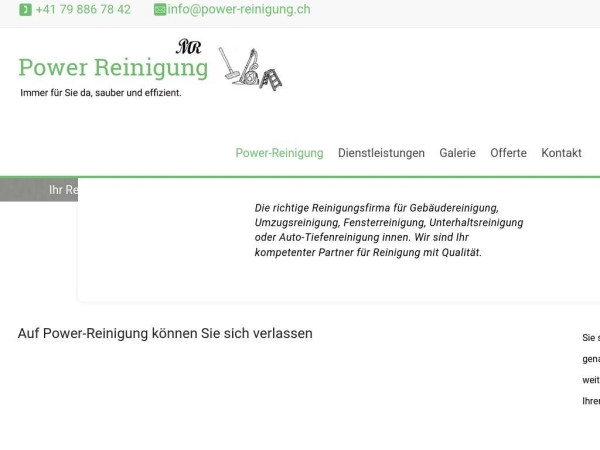Click the ladder illustration in the logo

[x=270, y=78]
